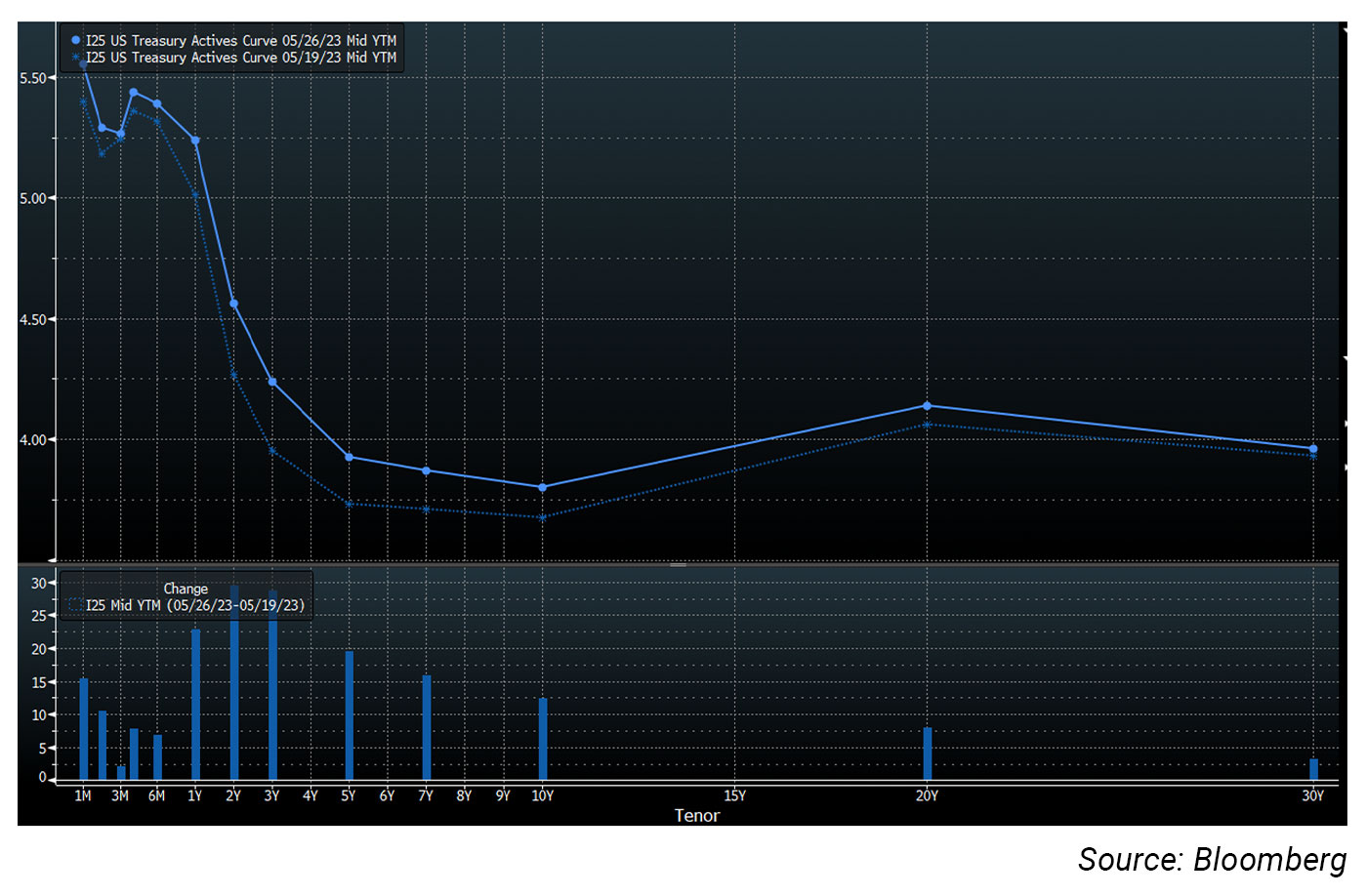This screenshot has height=896, width=1367.
Task: Click the pane divider handle between charts
Action: pos(678,564)
